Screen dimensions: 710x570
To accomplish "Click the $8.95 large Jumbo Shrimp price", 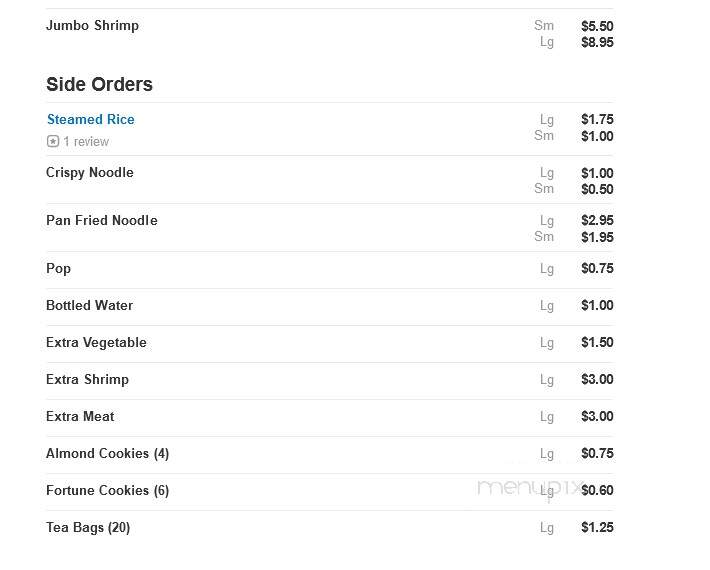I will click(597, 43).
